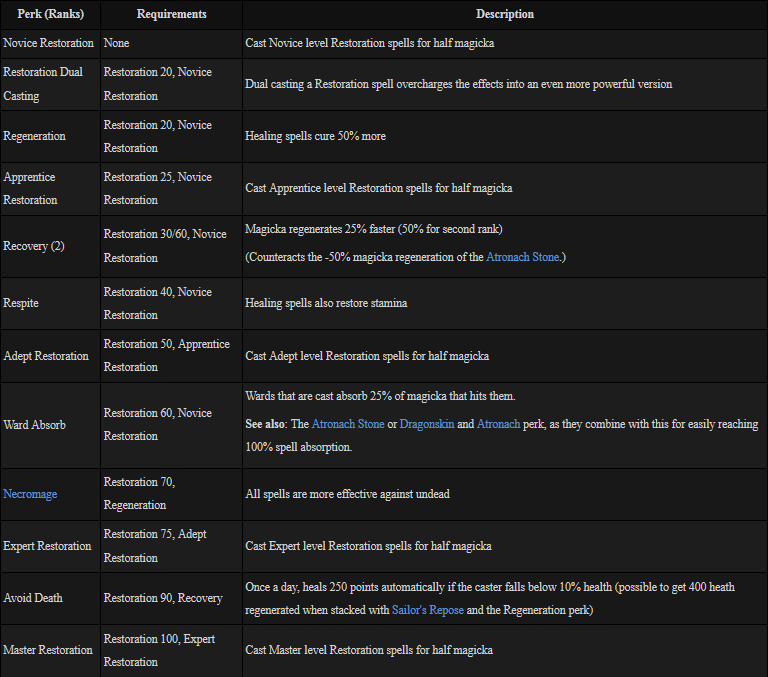The height and width of the screenshot is (677, 768).
Task: Click the Description column header
Action: pos(504,14)
